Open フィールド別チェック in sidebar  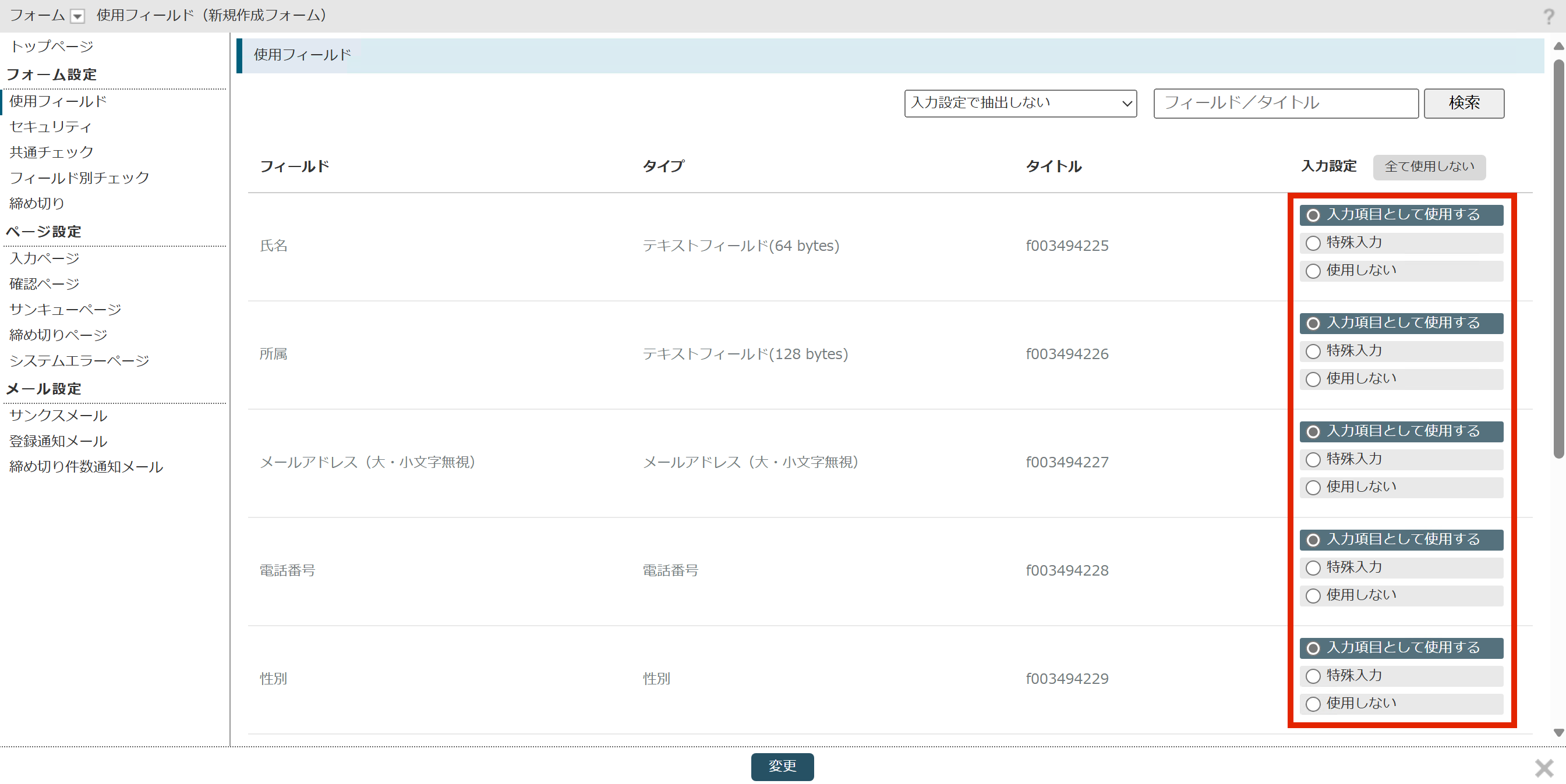tap(80, 178)
